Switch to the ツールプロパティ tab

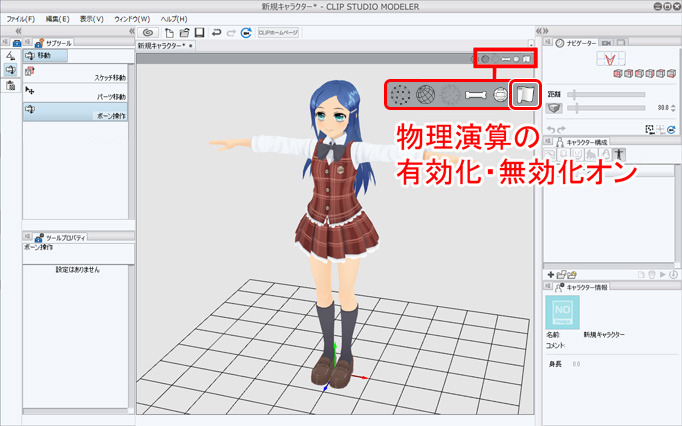tap(60, 238)
